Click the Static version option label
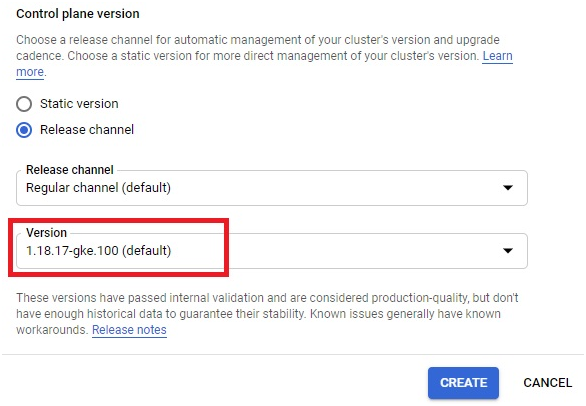The image size is (586, 406). (x=79, y=104)
